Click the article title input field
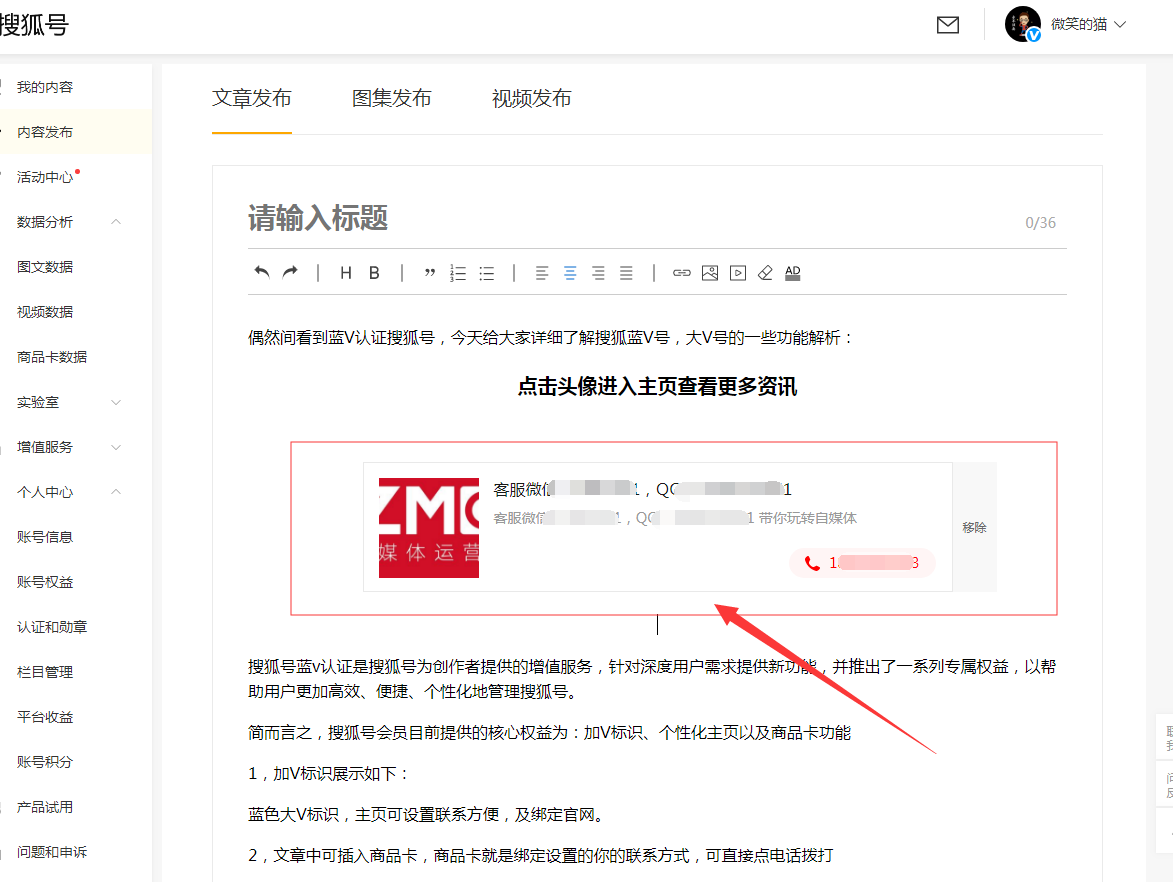Image resolution: width=1173 pixels, height=882 pixels. 400,219
